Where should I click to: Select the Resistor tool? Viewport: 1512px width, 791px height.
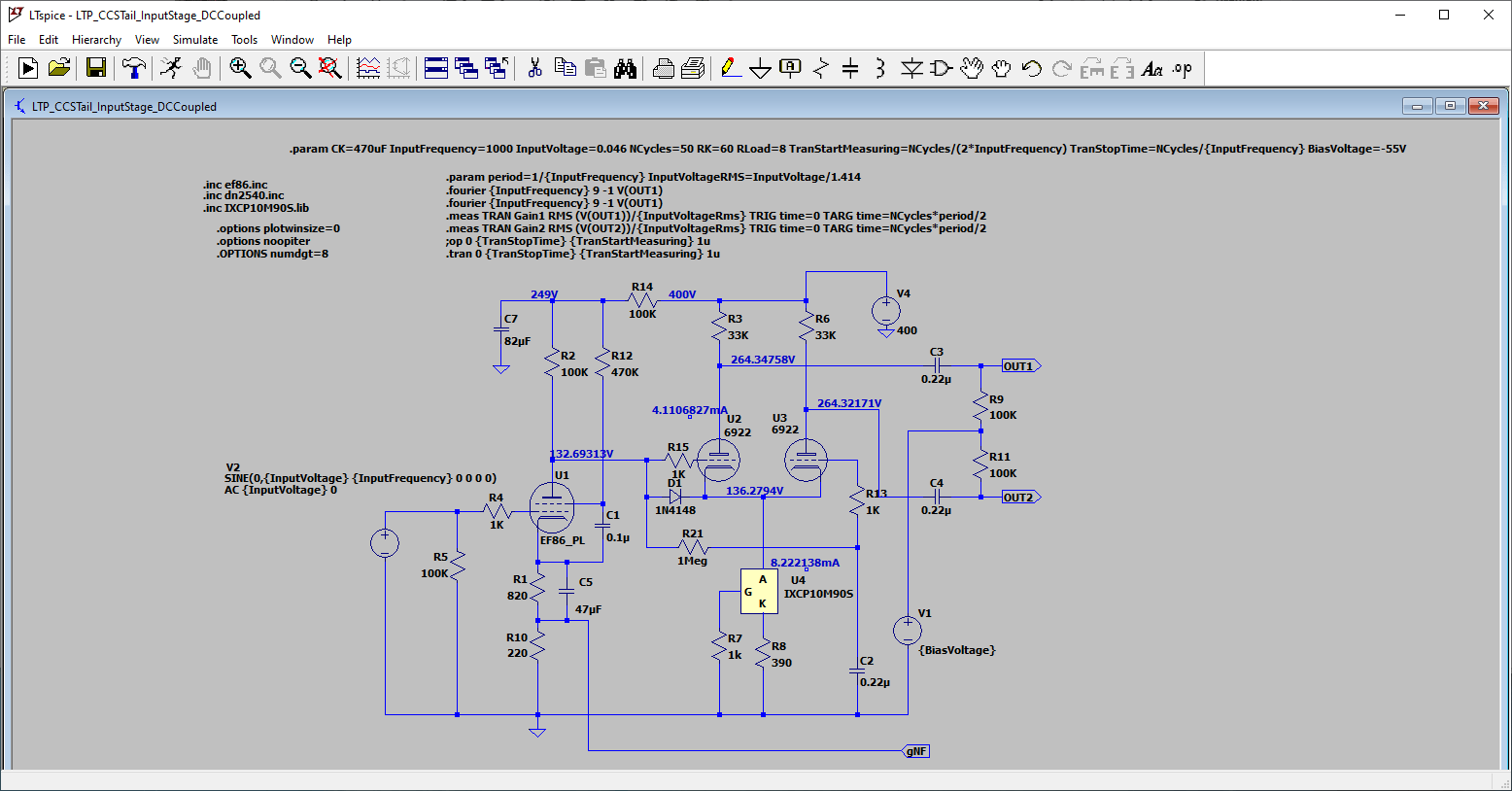(x=821, y=68)
